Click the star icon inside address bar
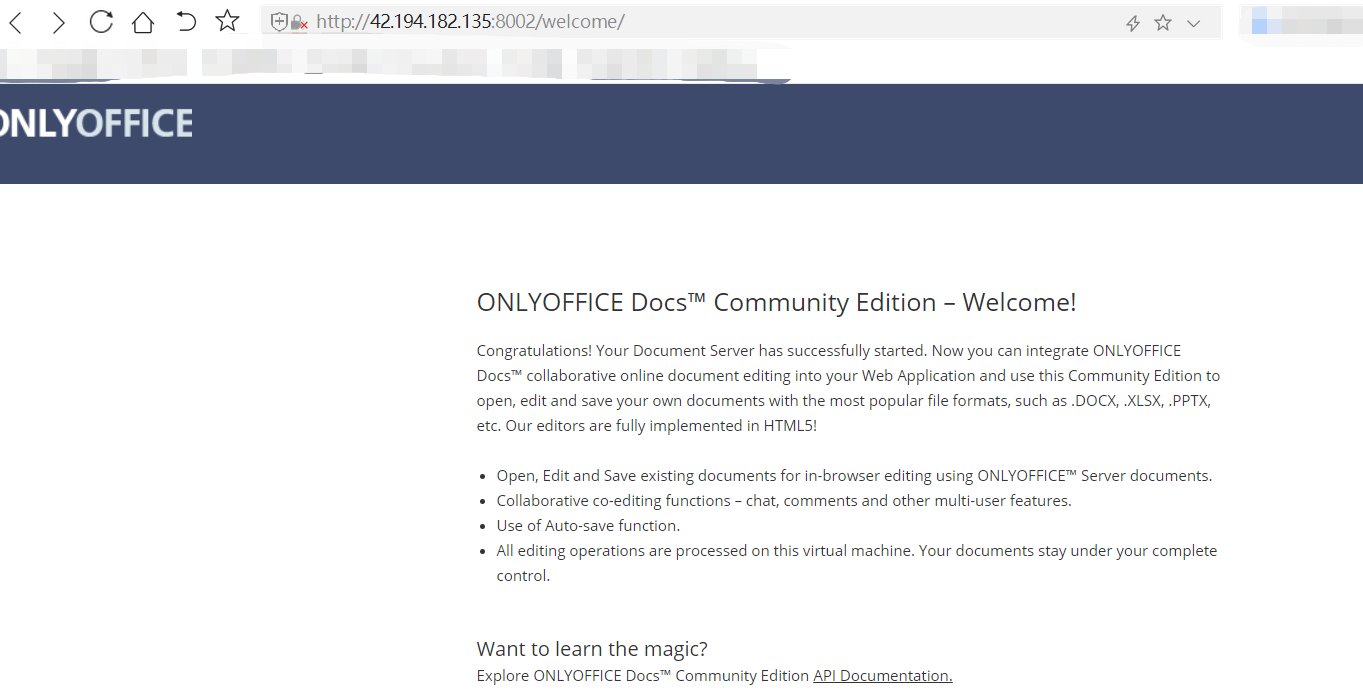Image resolution: width=1363 pixels, height=698 pixels. coord(1163,23)
